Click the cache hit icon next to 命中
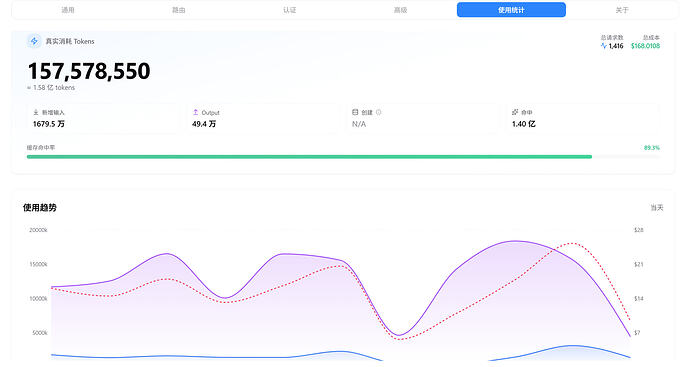 515,112
